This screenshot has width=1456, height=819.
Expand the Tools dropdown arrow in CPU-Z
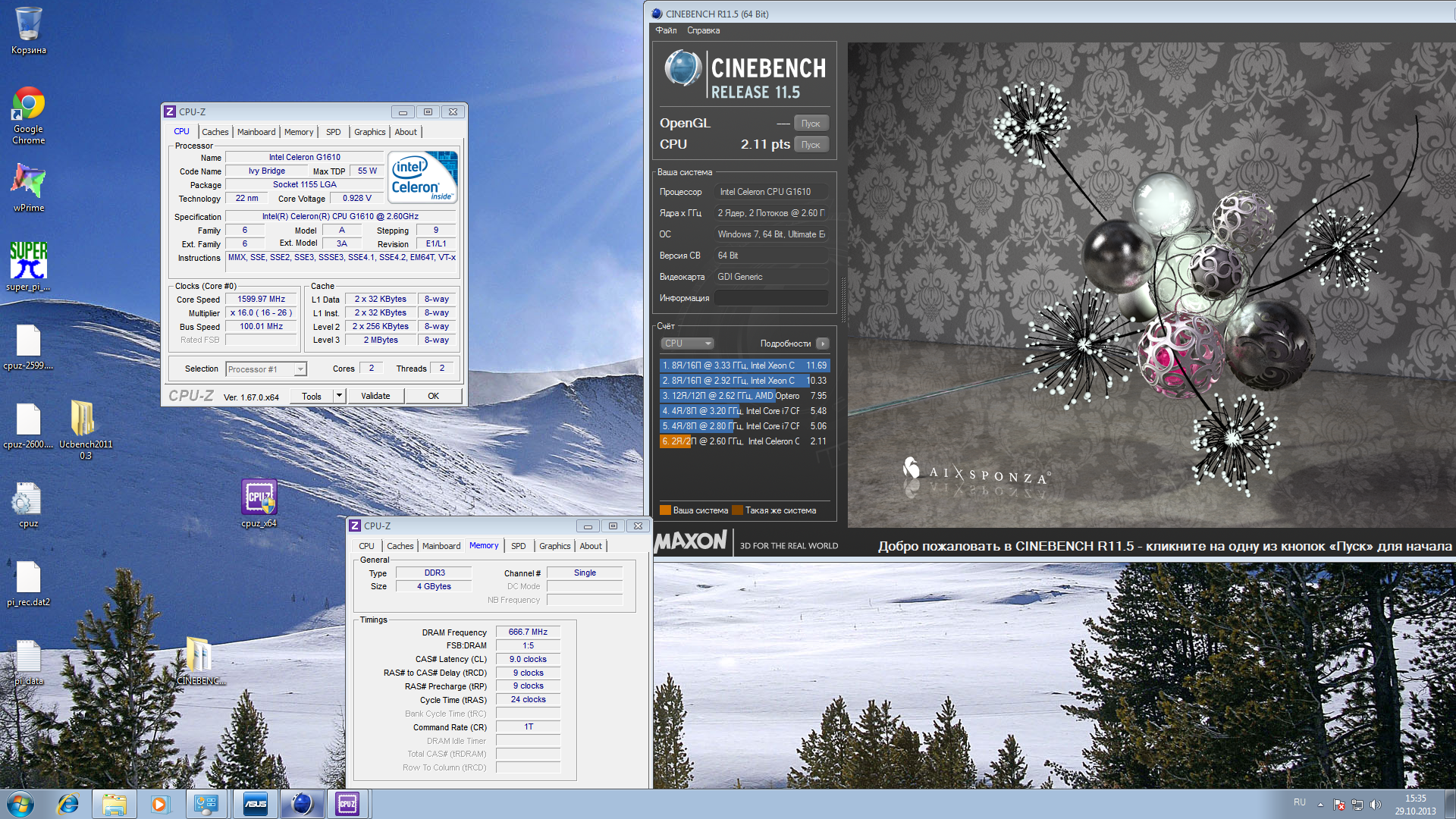tap(339, 396)
